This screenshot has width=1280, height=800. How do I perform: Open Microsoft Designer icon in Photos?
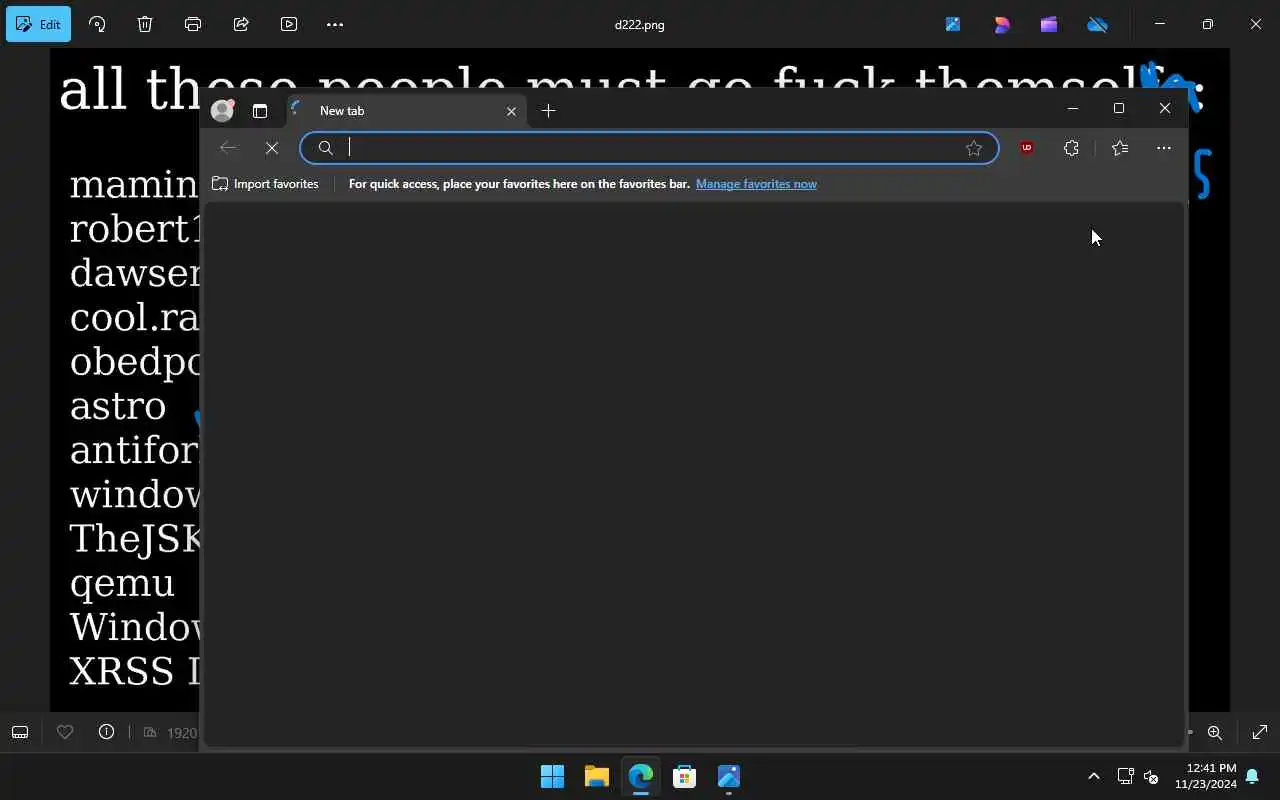[x=1001, y=24]
